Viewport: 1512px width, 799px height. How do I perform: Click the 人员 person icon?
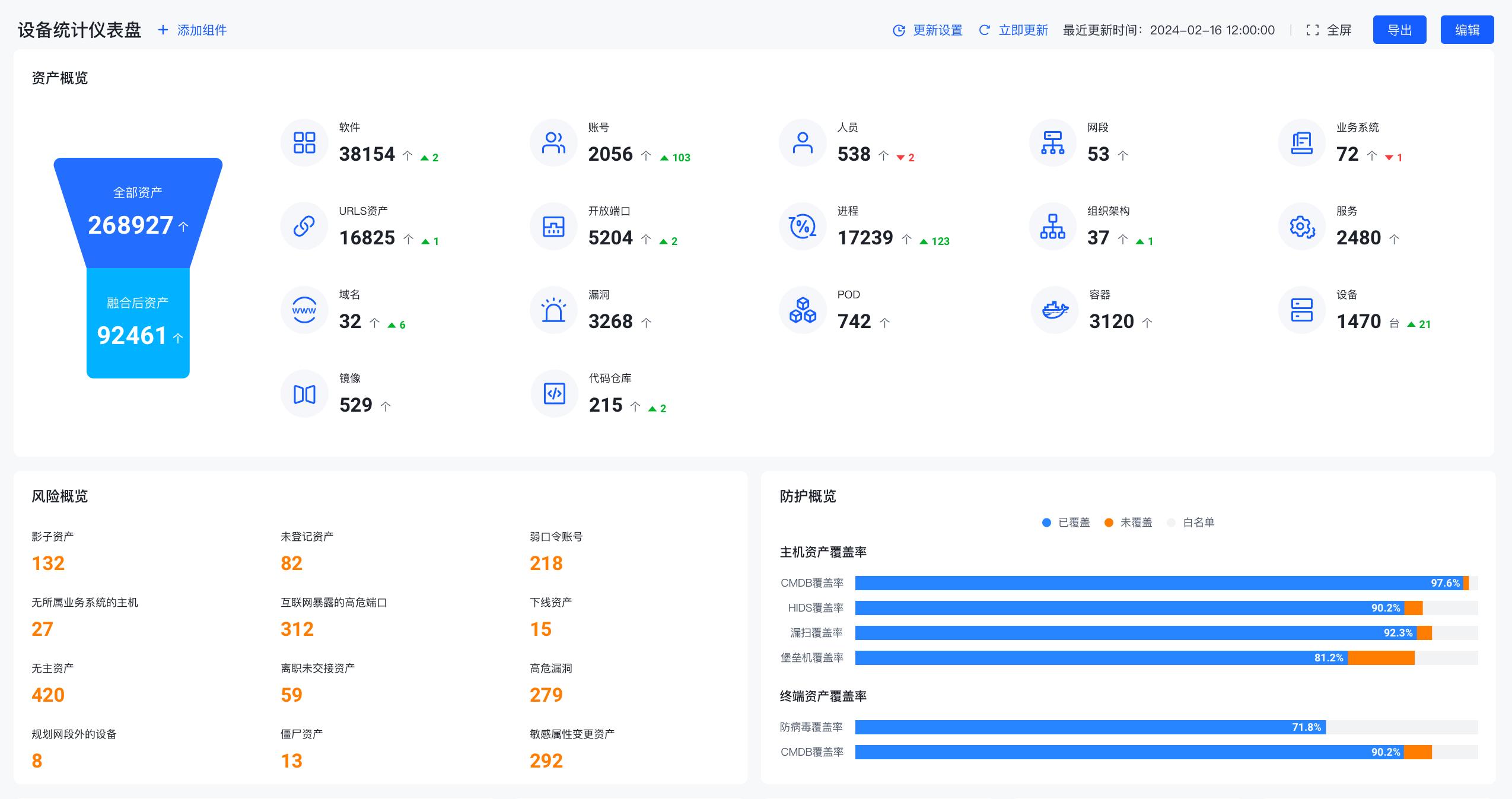(803, 143)
